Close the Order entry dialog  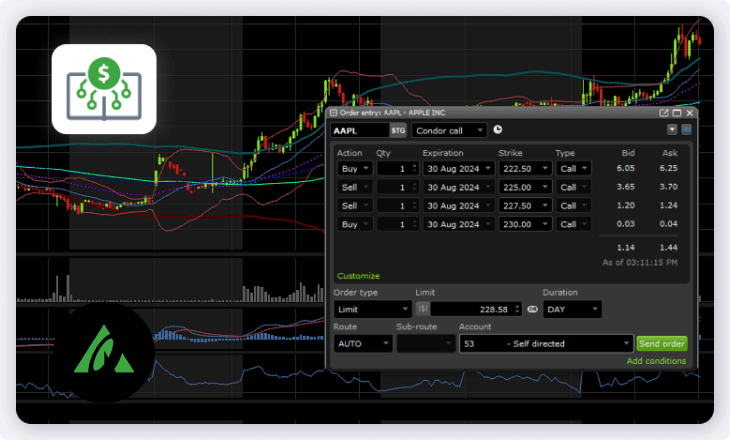pyautogui.click(x=689, y=113)
